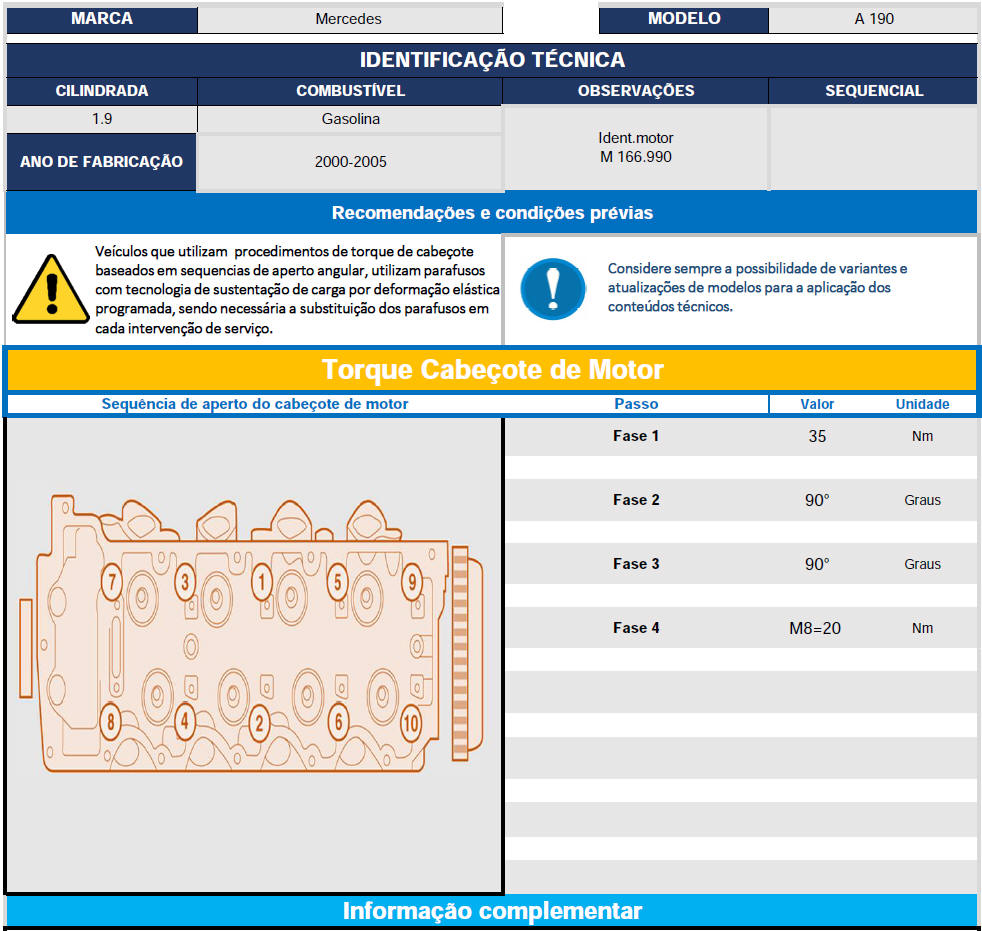Screen dimensions: 982x931
Task: Select the Recomendações e condições prévias header
Action: [492, 213]
